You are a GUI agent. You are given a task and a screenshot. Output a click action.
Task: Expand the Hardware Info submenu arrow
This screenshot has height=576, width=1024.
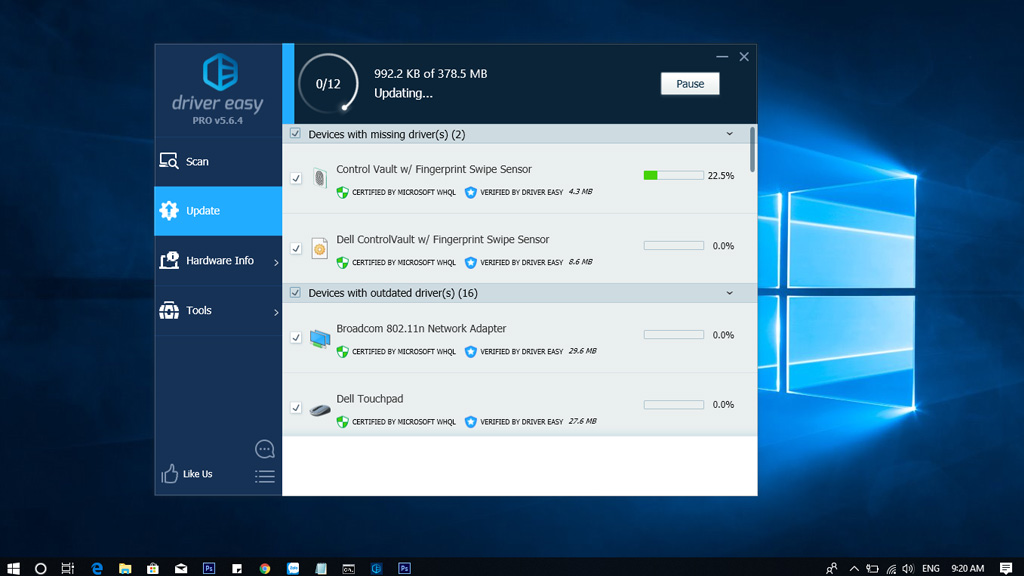point(276,262)
